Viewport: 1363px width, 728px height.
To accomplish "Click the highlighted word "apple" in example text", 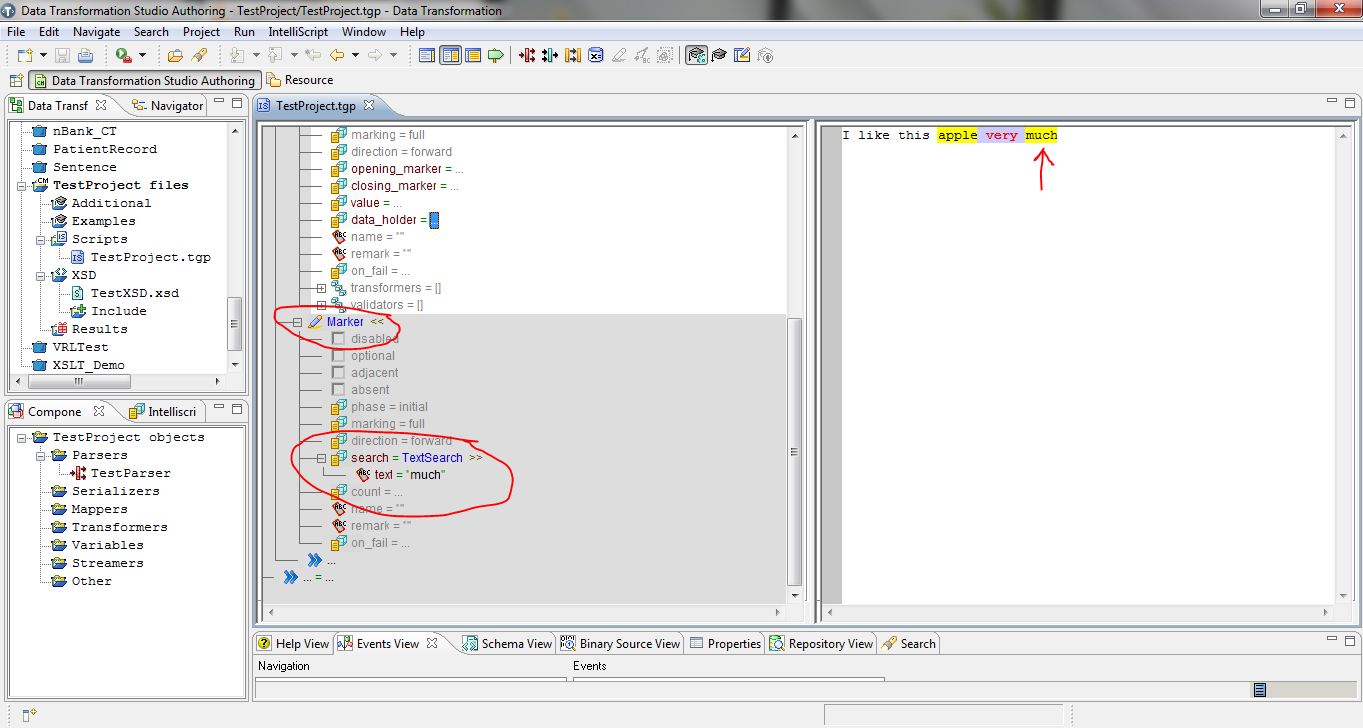I will [957, 135].
